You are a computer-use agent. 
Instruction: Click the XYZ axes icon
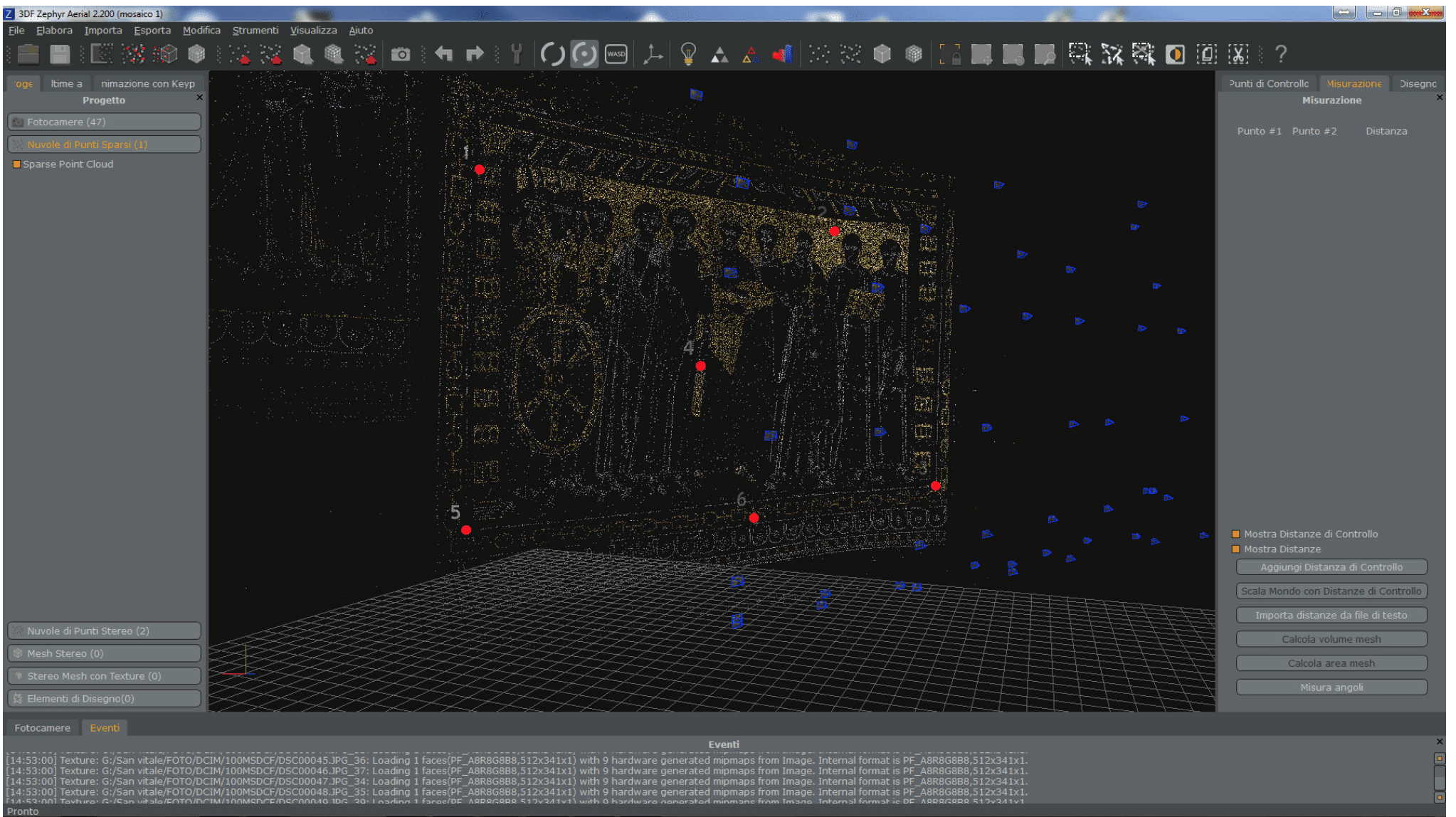point(653,54)
